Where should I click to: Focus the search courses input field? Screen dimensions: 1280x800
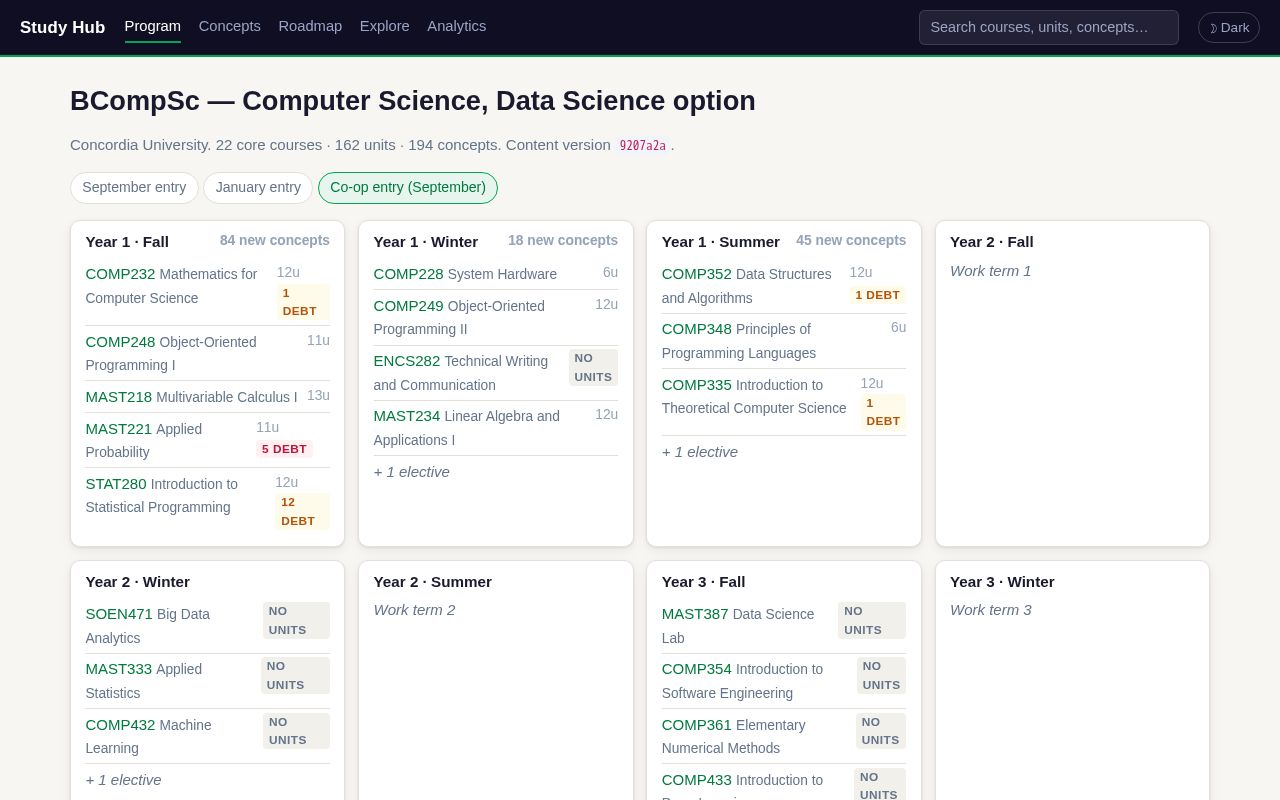[x=1049, y=27]
